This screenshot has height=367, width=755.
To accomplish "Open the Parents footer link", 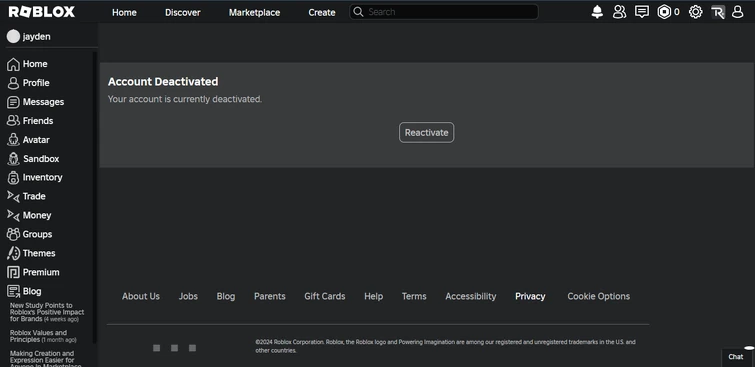I will tap(270, 297).
